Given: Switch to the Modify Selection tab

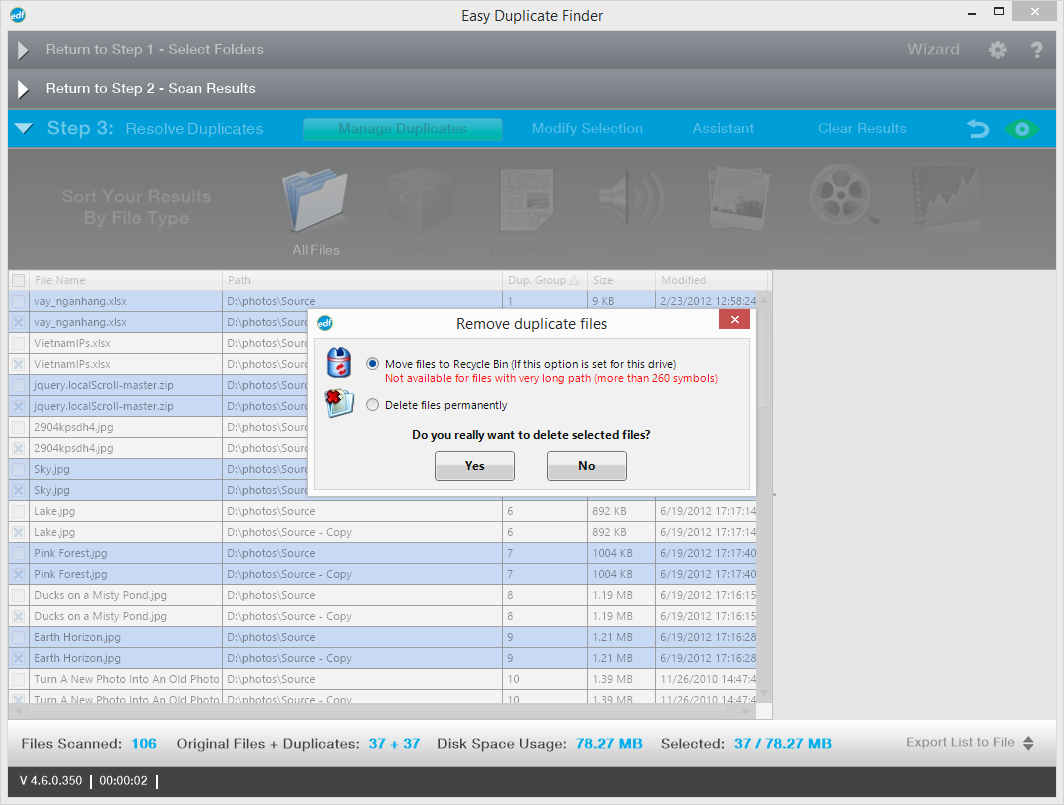Looking at the screenshot, I should coord(587,128).
